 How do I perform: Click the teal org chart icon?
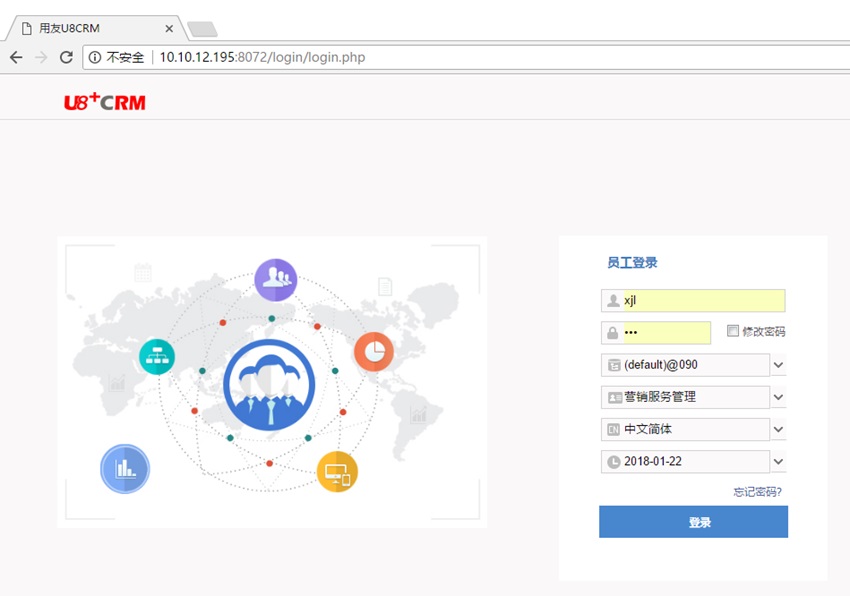point(157,357)
